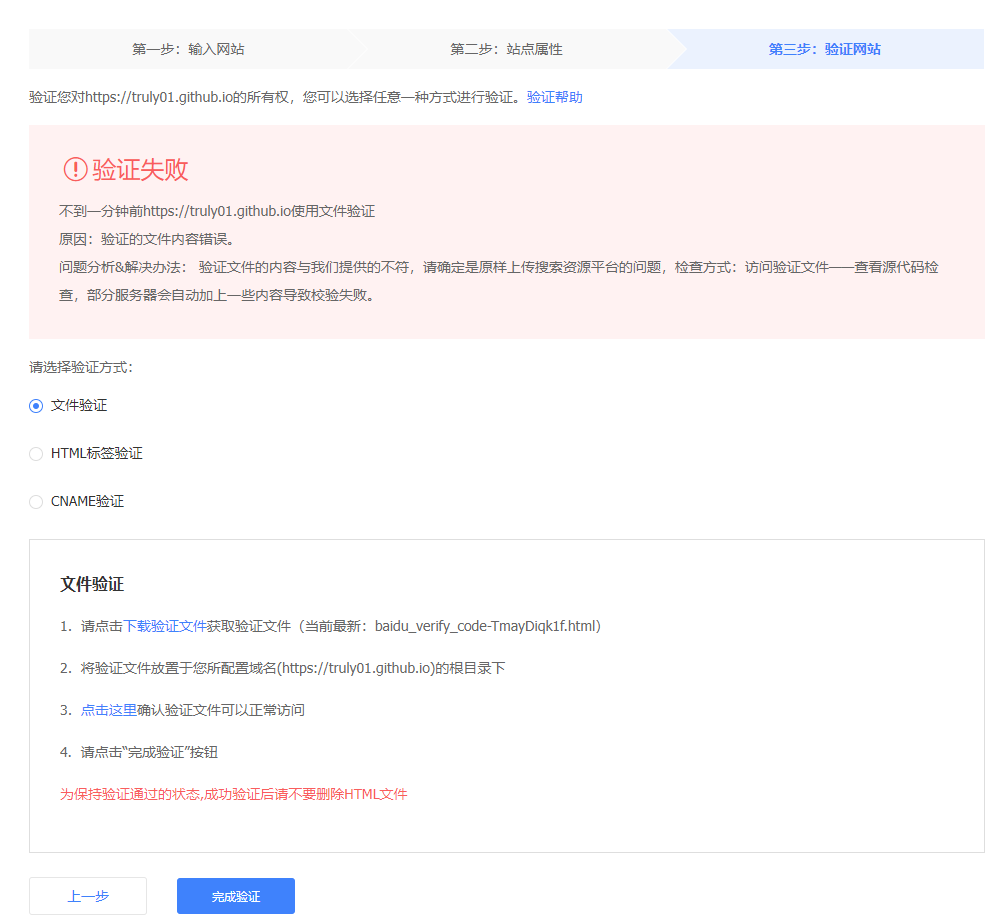The height and width of the screenshot is (915, 996).
Task: Click the baidu_verify_code filename text
Action: click(x=486, y=626)
